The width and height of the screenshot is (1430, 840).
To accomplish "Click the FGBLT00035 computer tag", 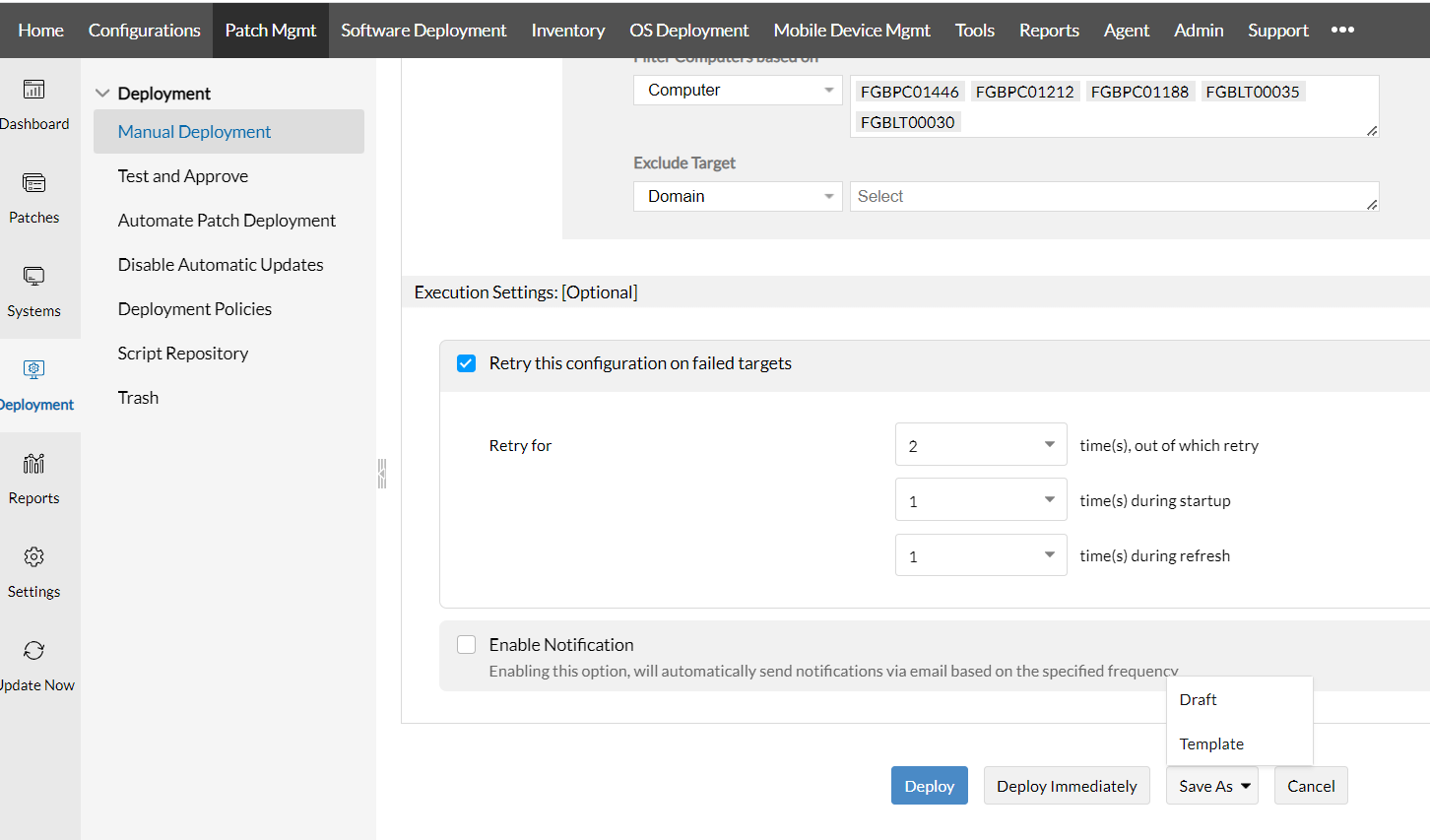I will coord(1253,92).
